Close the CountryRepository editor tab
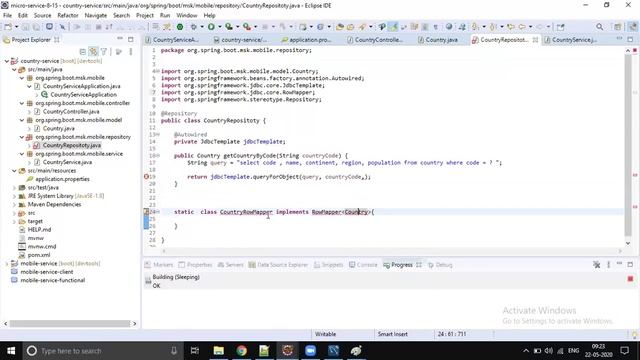 click(x=535, y=40)
